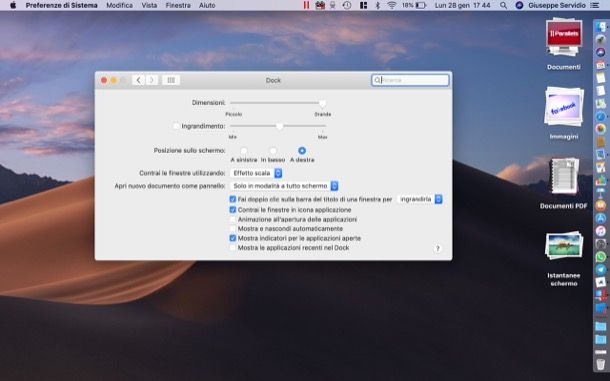Select the A destra position radio button
Image resolution: width=610 pixels, height=381 pixels.
pos(302,150)
